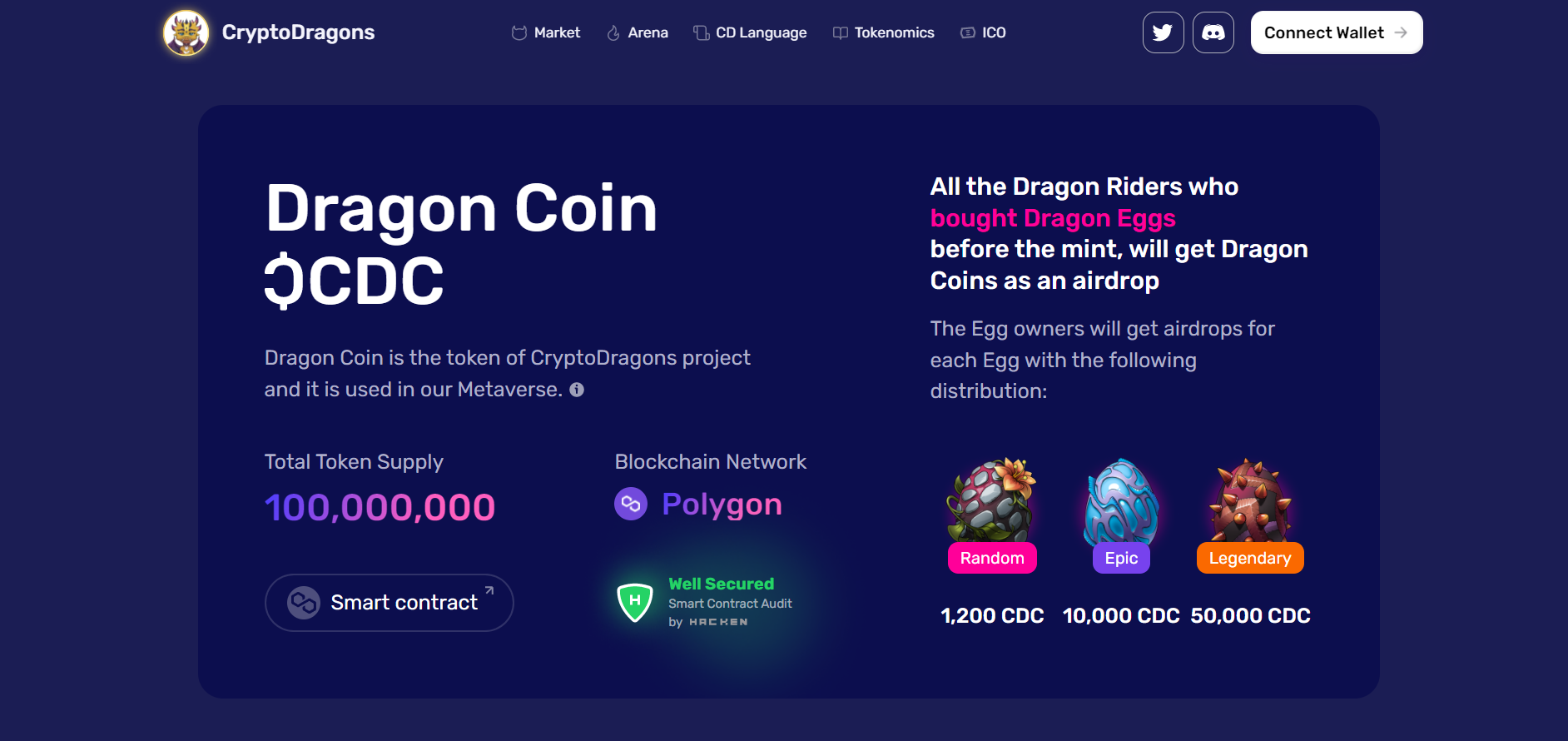This screenshot has height=741, width=1568.
Task: Click the Polygon network logo icon
Action: tap(631, 504)
